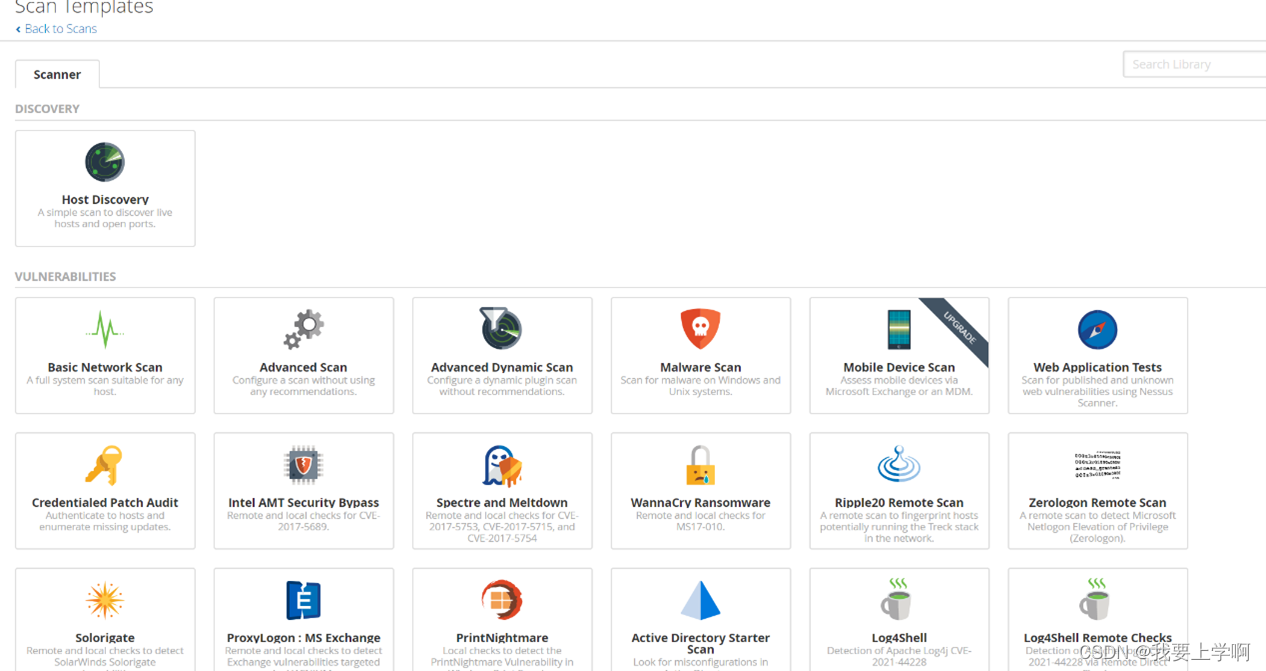Select the Ripple20 Remote Scan ripple icon
The height and width of the screenshot is (671, 1266).
click(899, 465)
